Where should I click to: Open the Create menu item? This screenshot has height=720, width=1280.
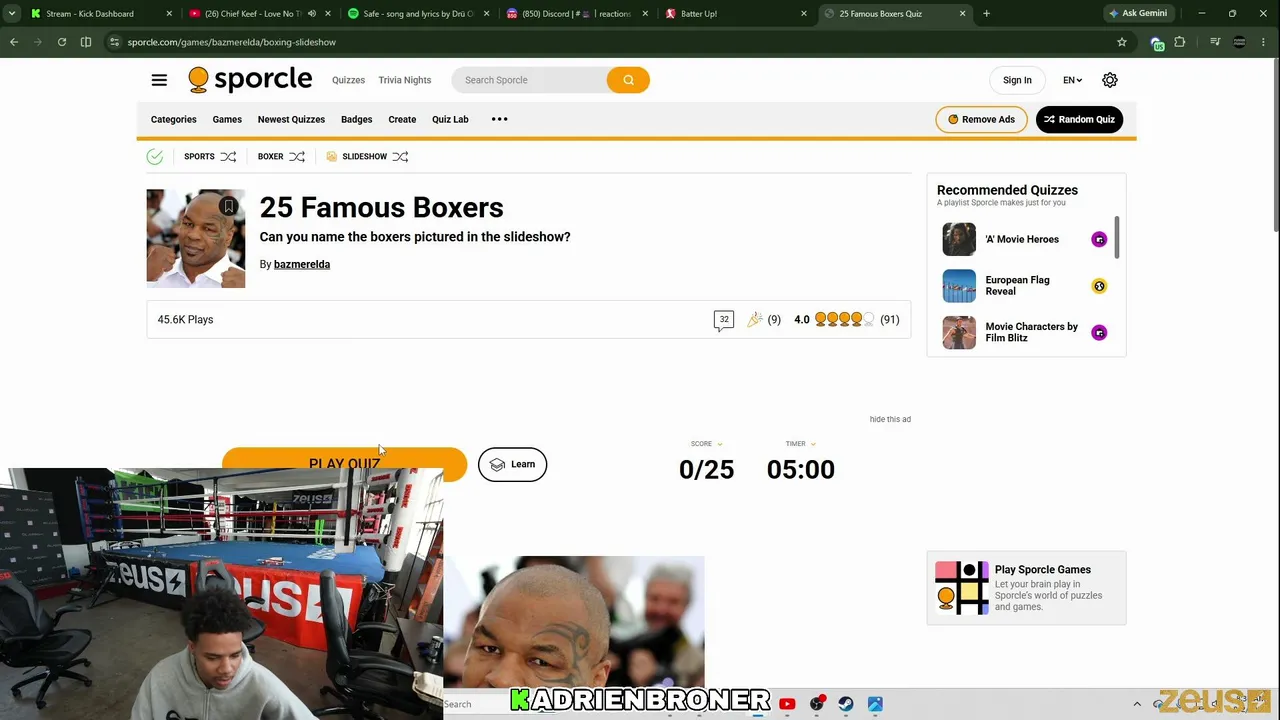(402, 119)
